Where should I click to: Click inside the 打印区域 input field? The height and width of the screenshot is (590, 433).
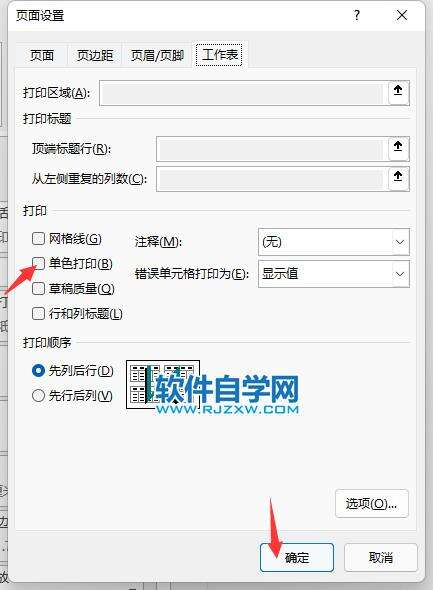[244, 93]
